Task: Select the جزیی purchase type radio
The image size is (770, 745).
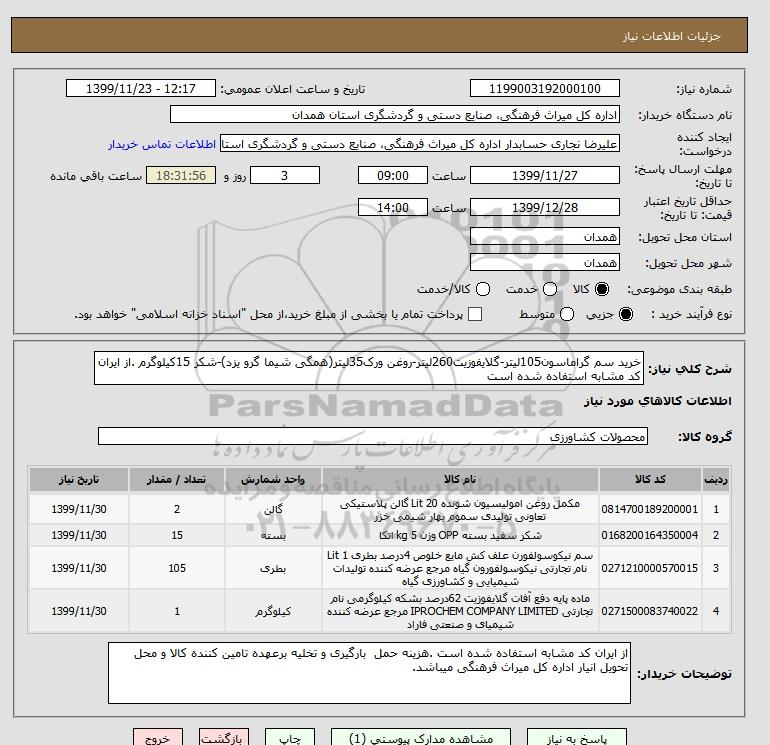Action: tap(626, 314)
